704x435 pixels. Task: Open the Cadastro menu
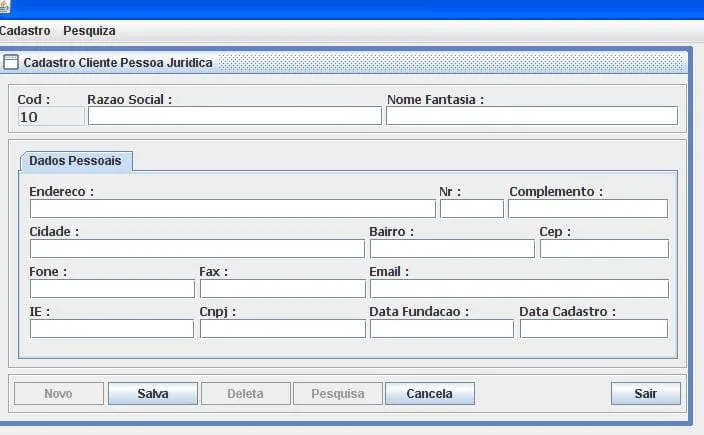pos(25,31)
